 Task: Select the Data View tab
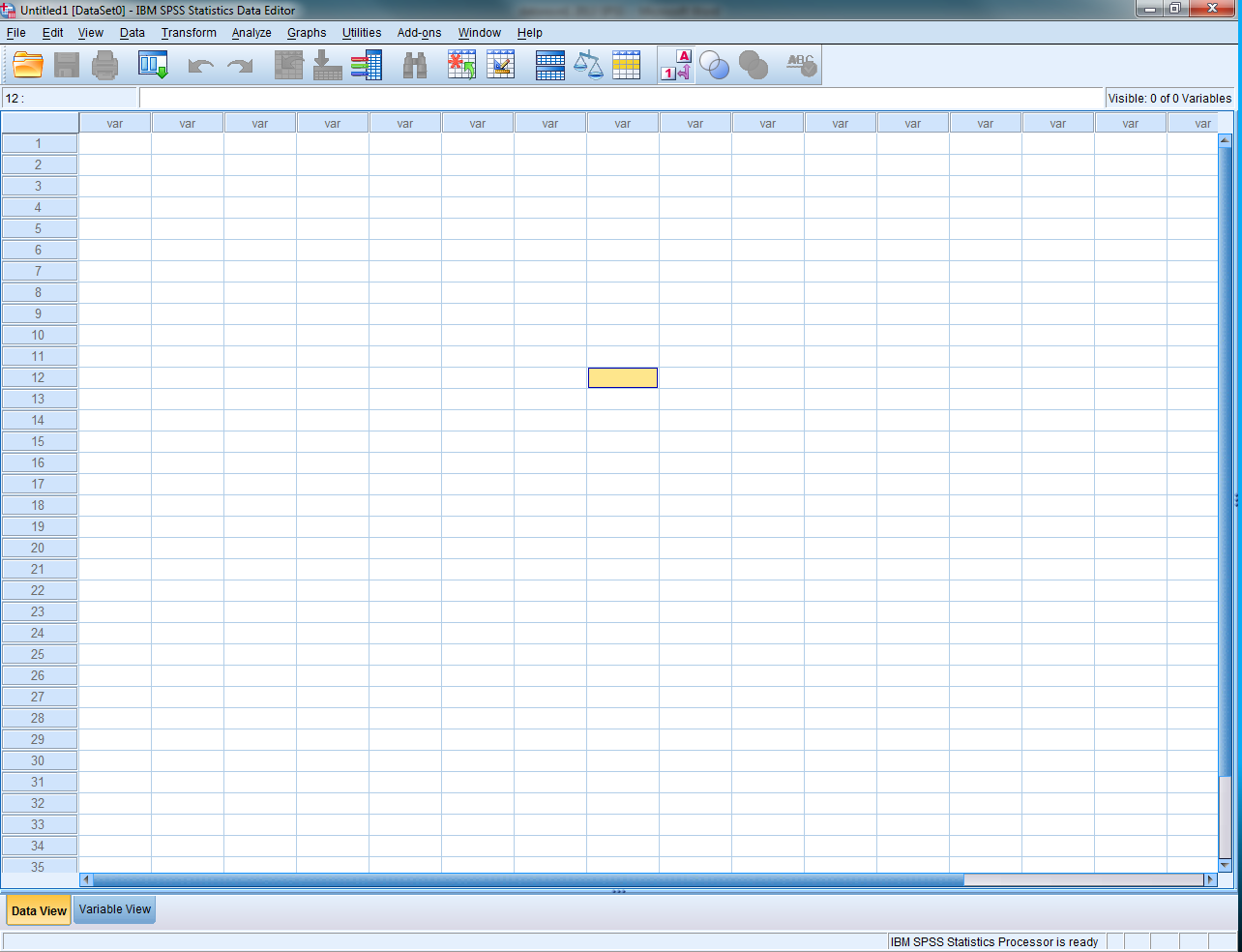click(39, 910)
